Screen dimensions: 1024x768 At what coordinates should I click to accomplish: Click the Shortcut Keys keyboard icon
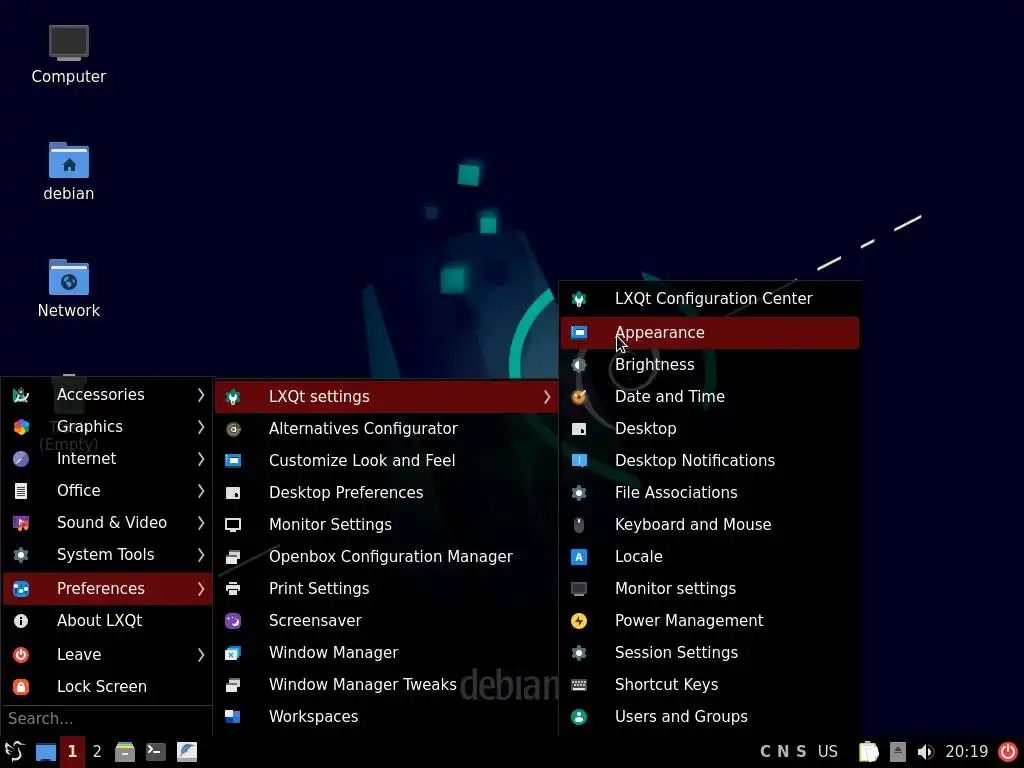579,685
